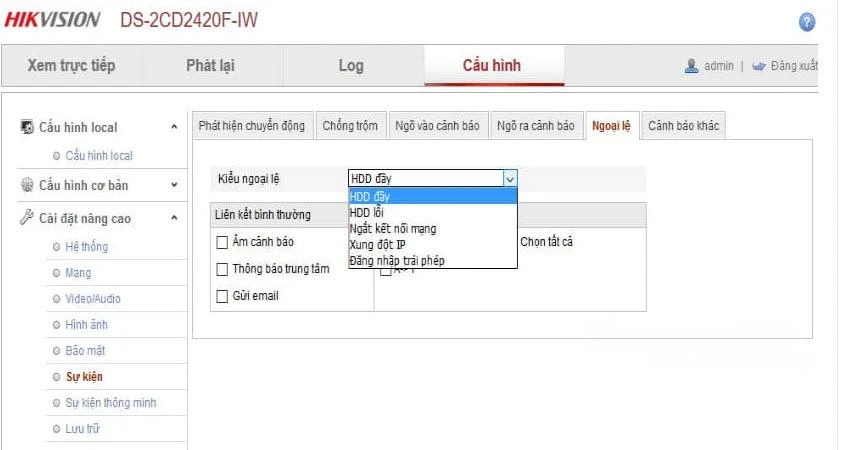Choose Đăng nhập trái phép in list

397,260
